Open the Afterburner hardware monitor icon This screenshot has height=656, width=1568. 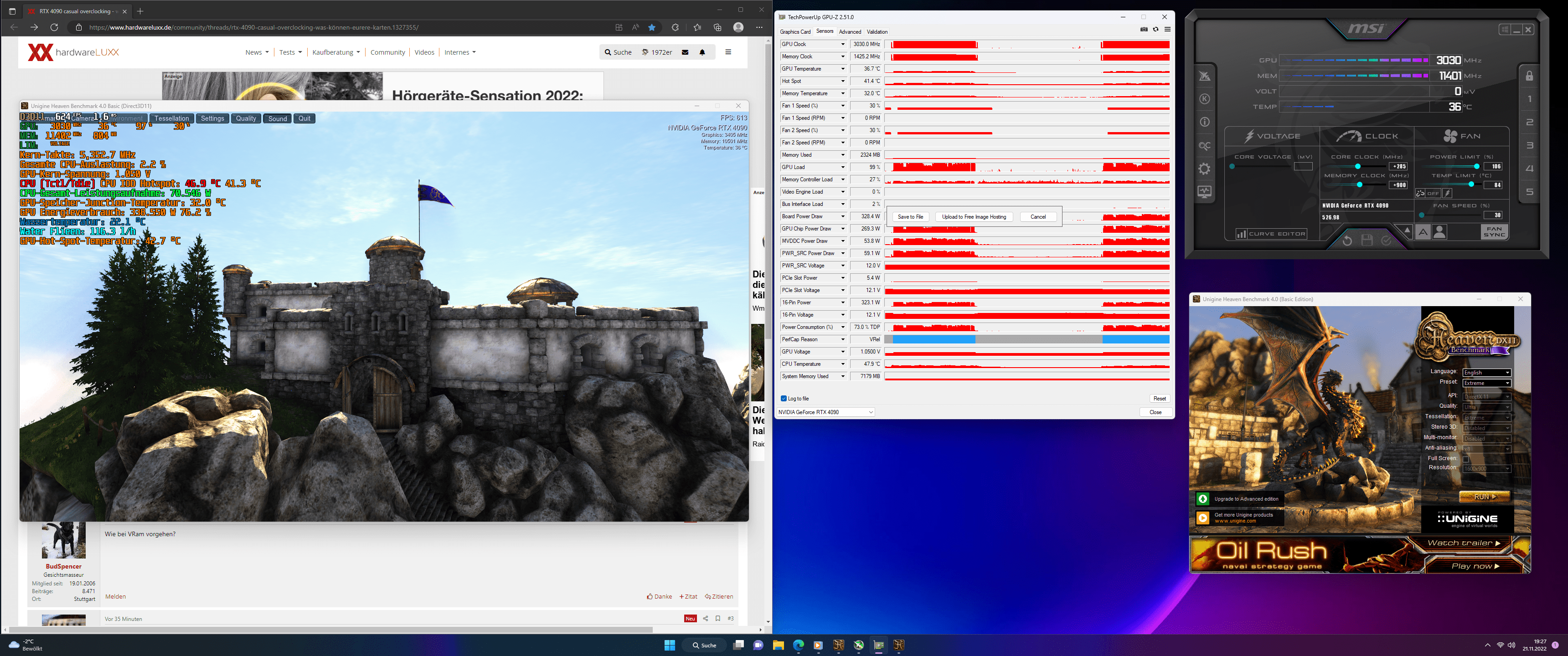click(1204, 192)
